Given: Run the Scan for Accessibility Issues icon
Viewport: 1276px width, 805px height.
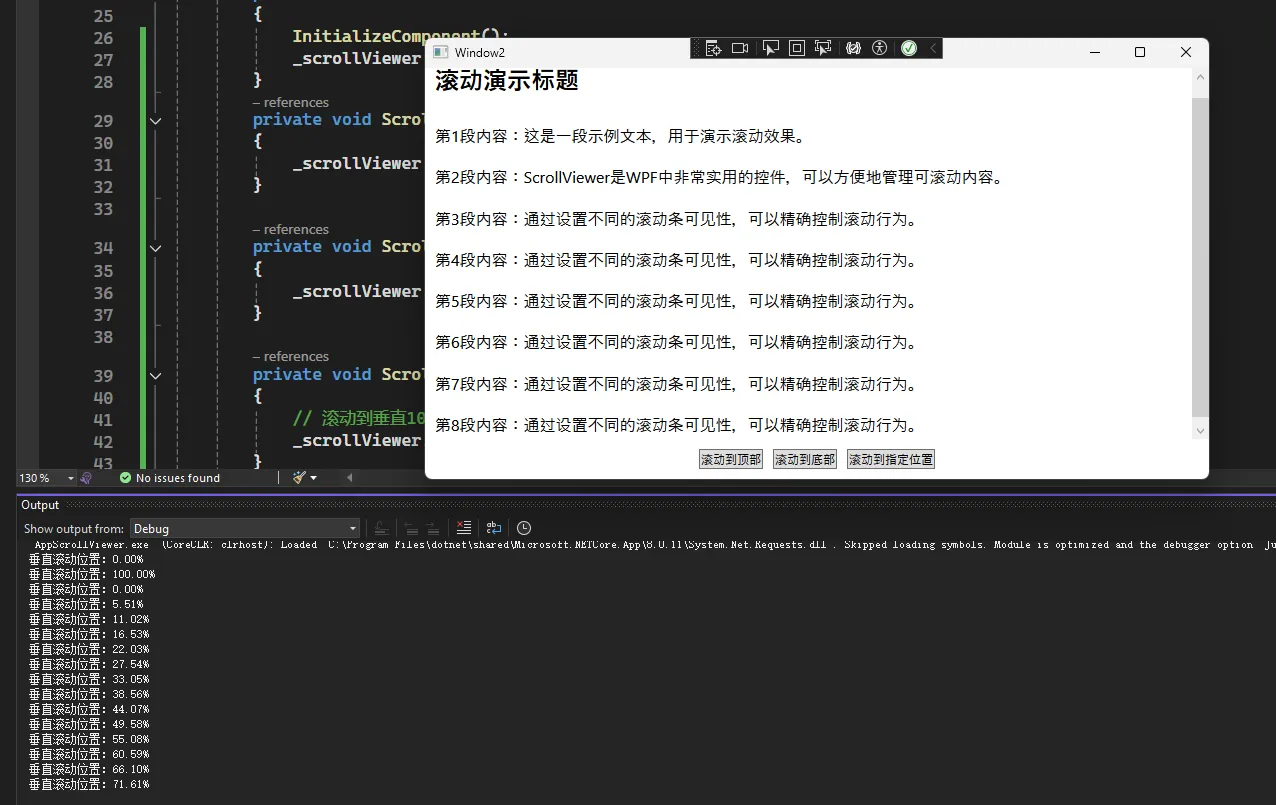Looking at the screenshot, I should pos(880,48).
